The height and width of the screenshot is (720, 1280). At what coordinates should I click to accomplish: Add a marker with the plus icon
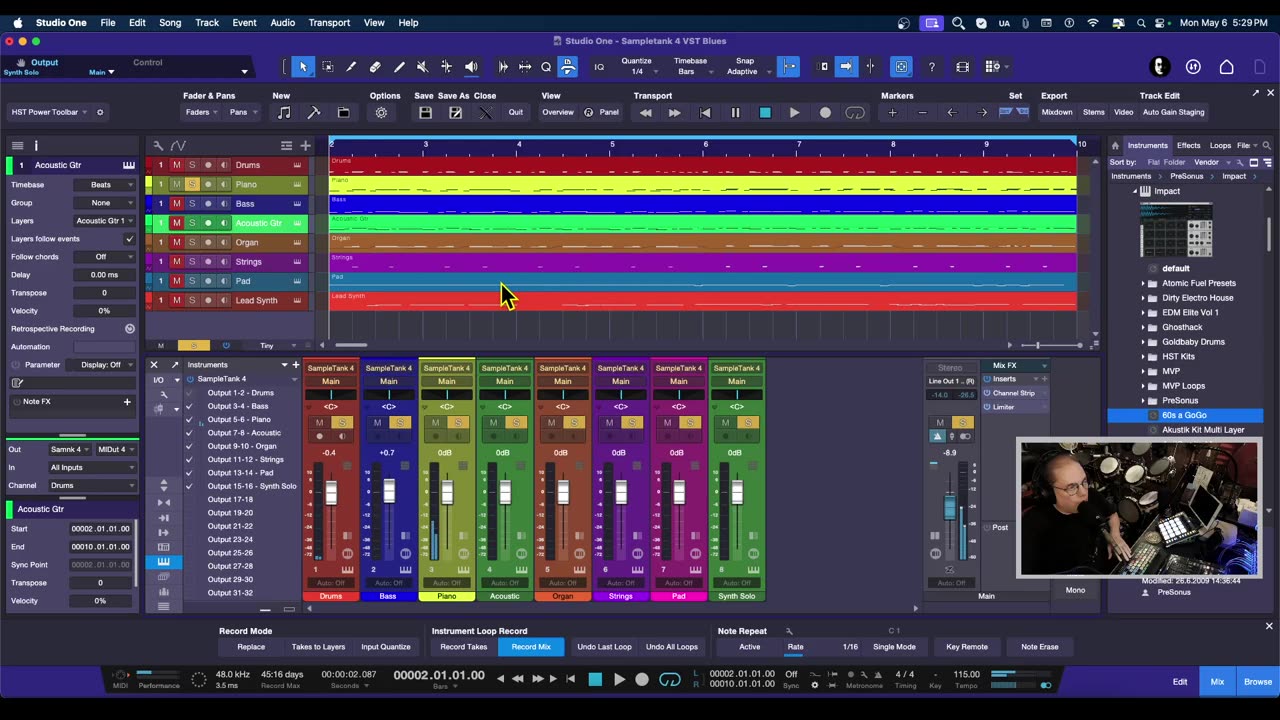[x=892, y=113]
